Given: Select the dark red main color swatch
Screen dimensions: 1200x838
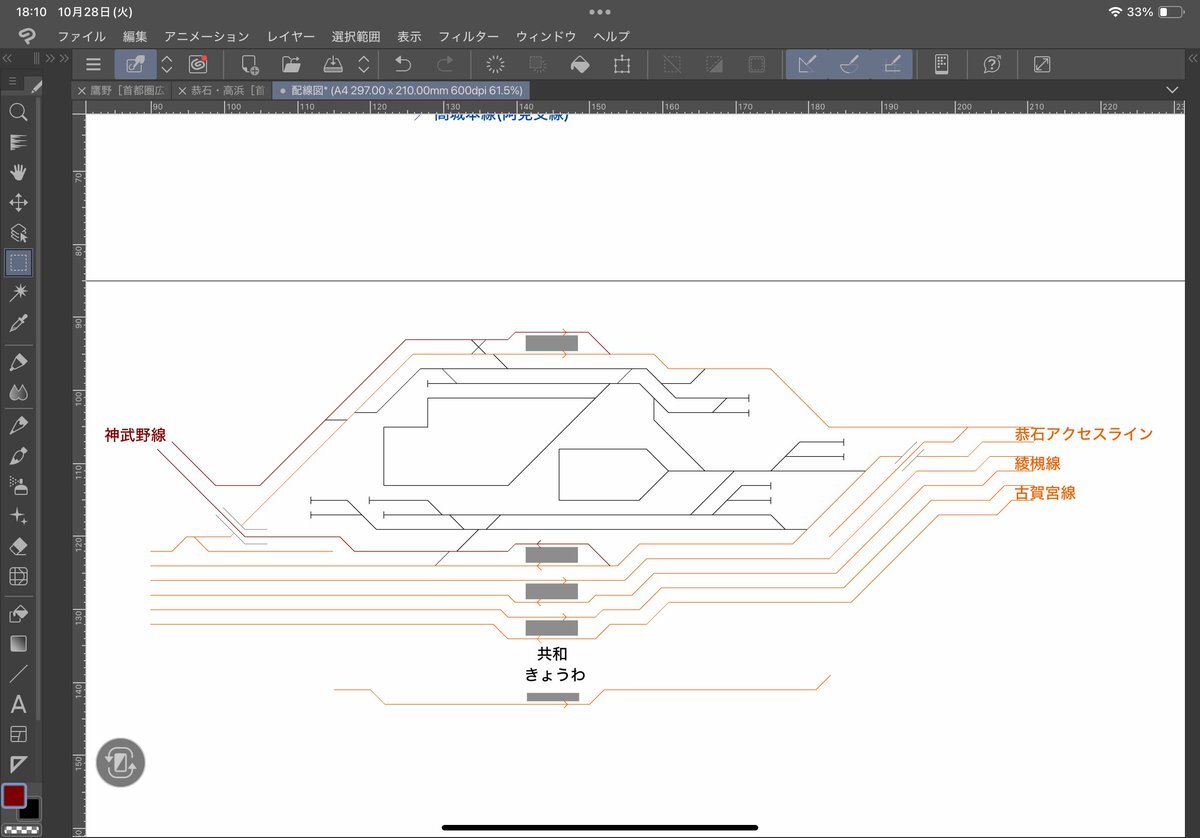Looking at the screenshot, I should (14, 796).
